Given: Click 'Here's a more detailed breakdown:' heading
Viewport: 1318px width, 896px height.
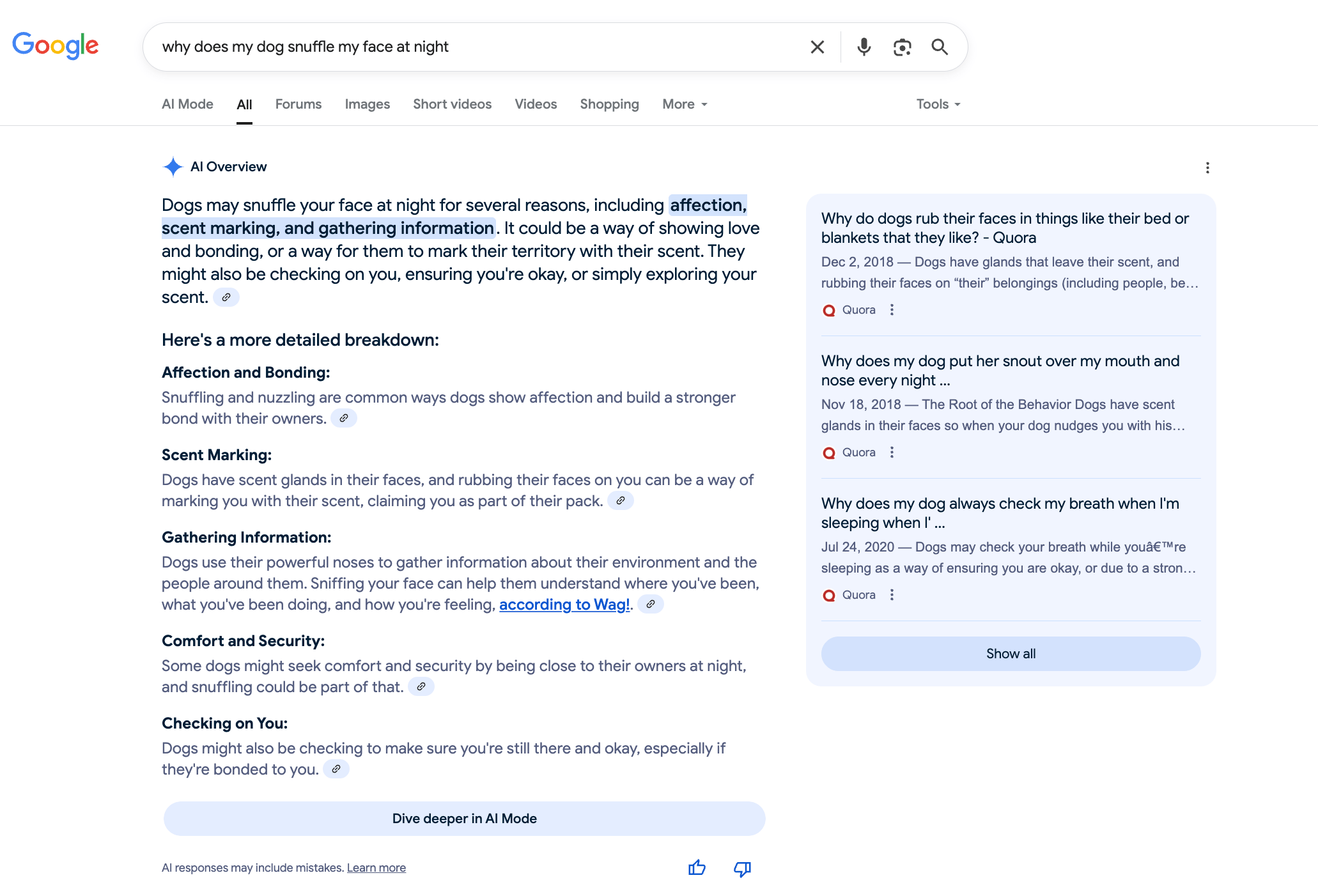Looking at the screenshot, I should point(300,340).
